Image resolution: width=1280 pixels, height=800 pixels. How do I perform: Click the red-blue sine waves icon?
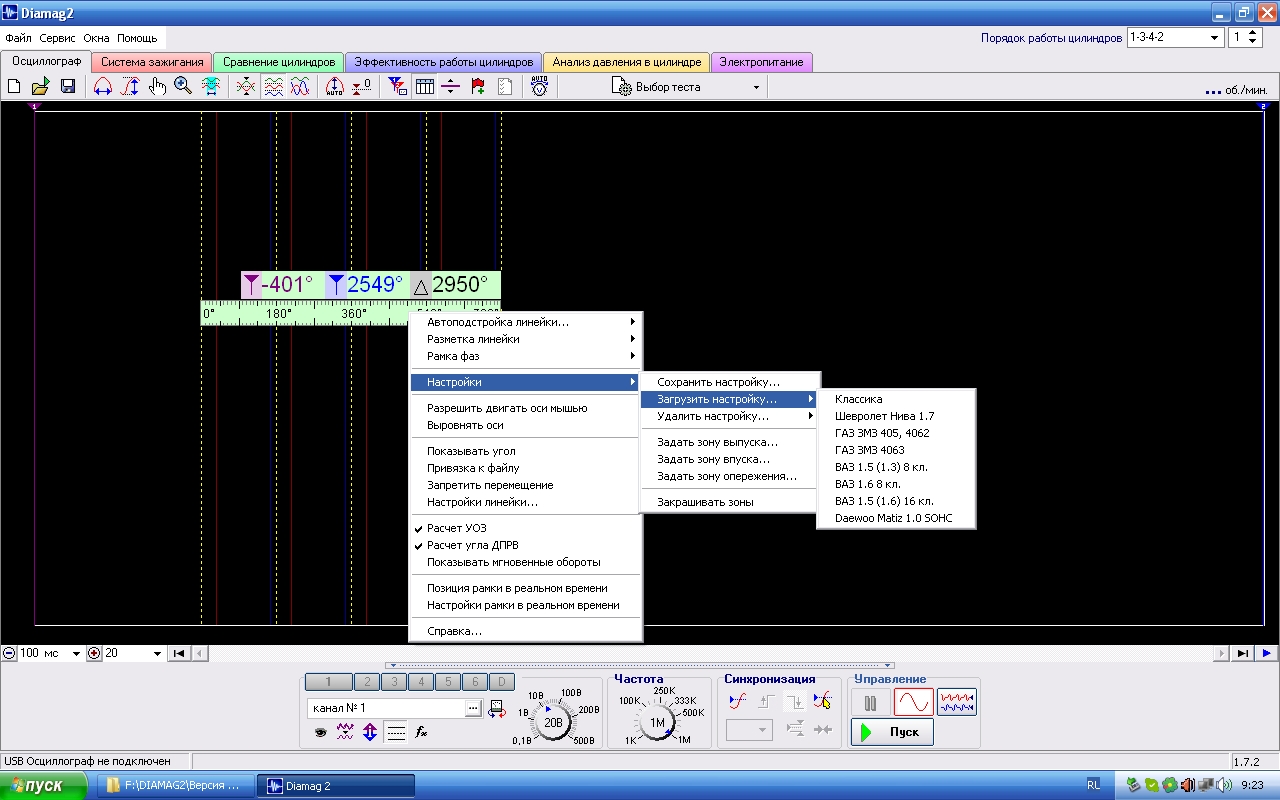coord(299,87)
